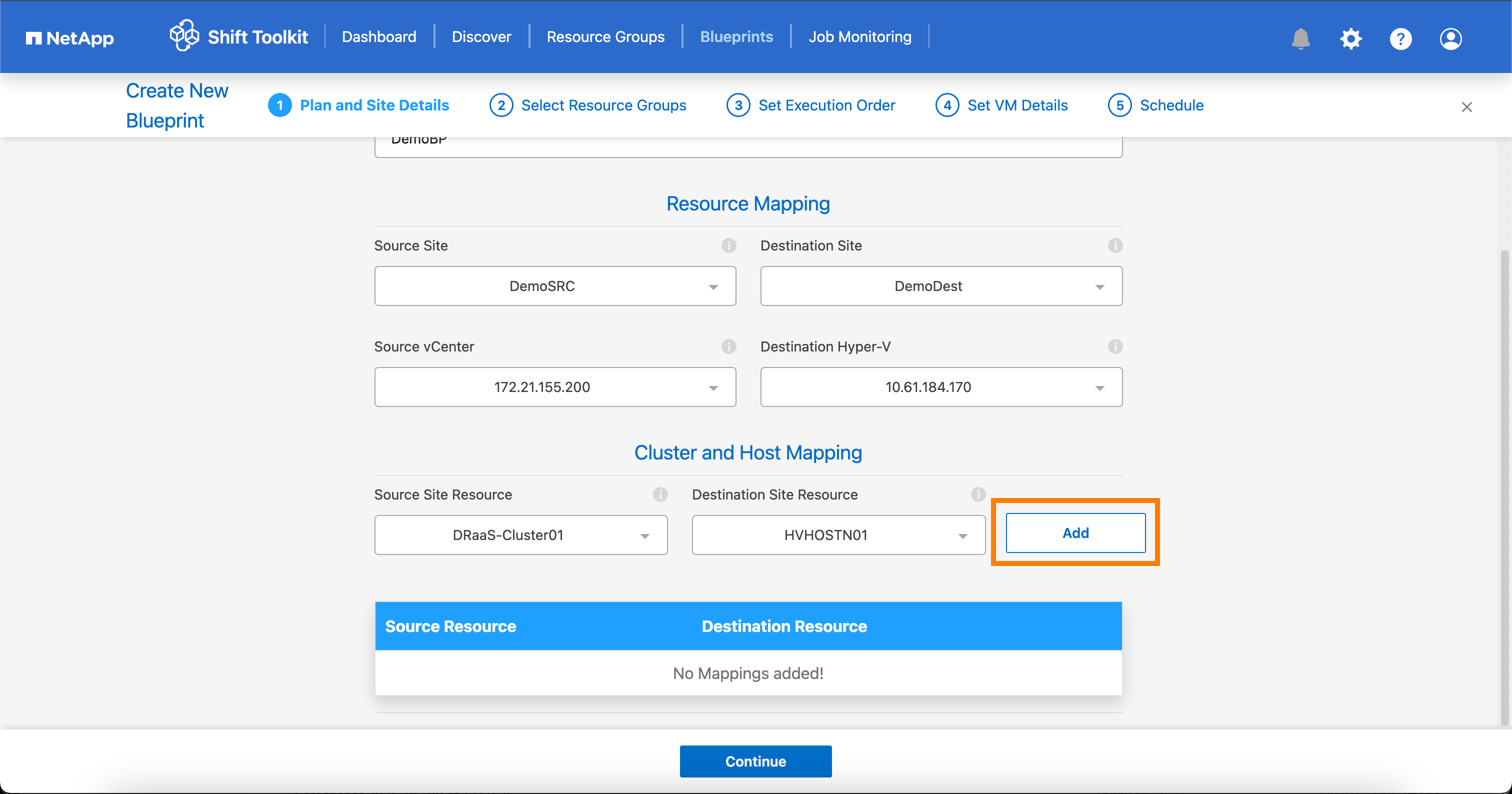Show info for Source Site Resource

(659, 494)
